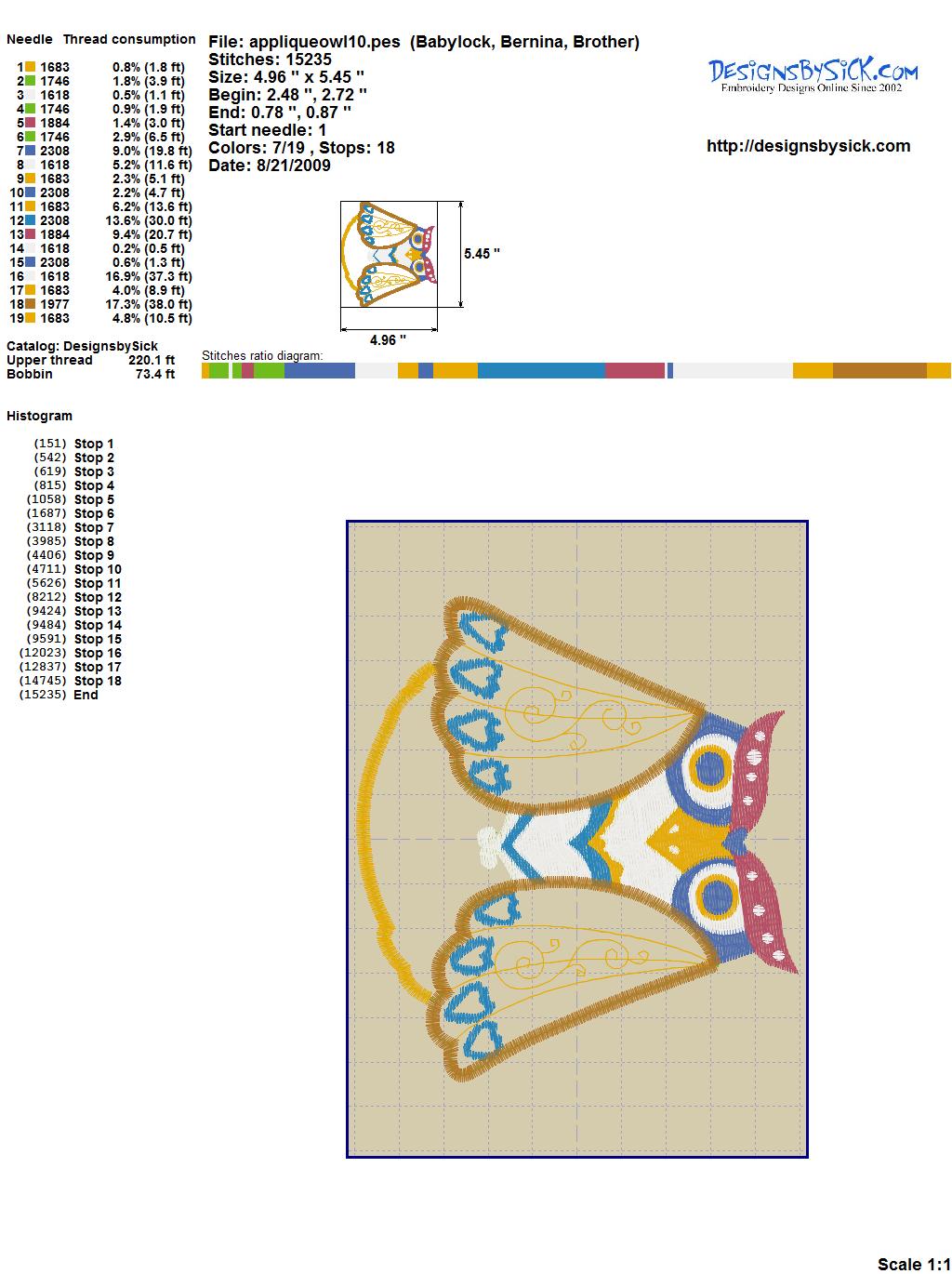This screenshot has width=952, height=1274.
Task: Click needle 2 green thread swatch
Action: pyautogui.click(x=30, y=81)
